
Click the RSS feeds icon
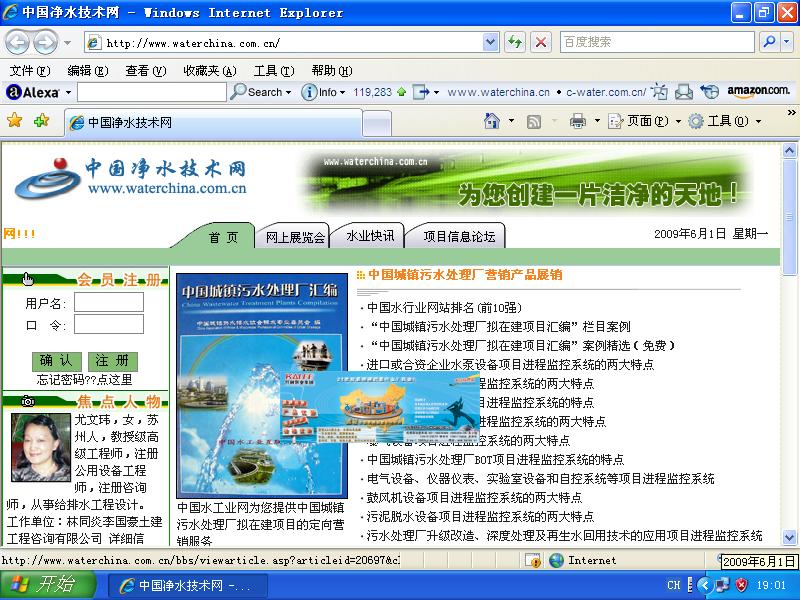(534, 121)
